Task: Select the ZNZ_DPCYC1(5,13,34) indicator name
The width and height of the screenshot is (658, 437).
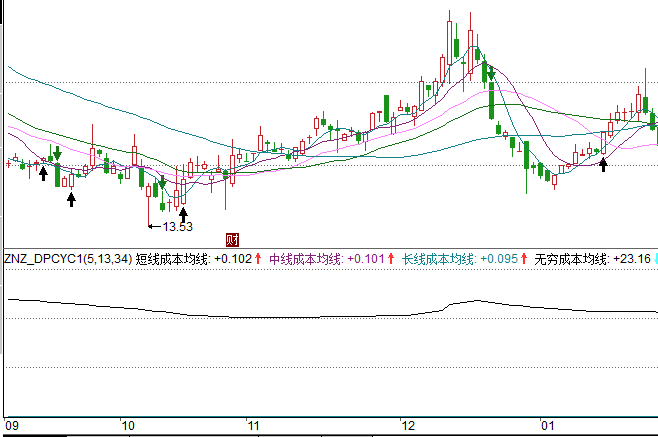Action: 67,259
